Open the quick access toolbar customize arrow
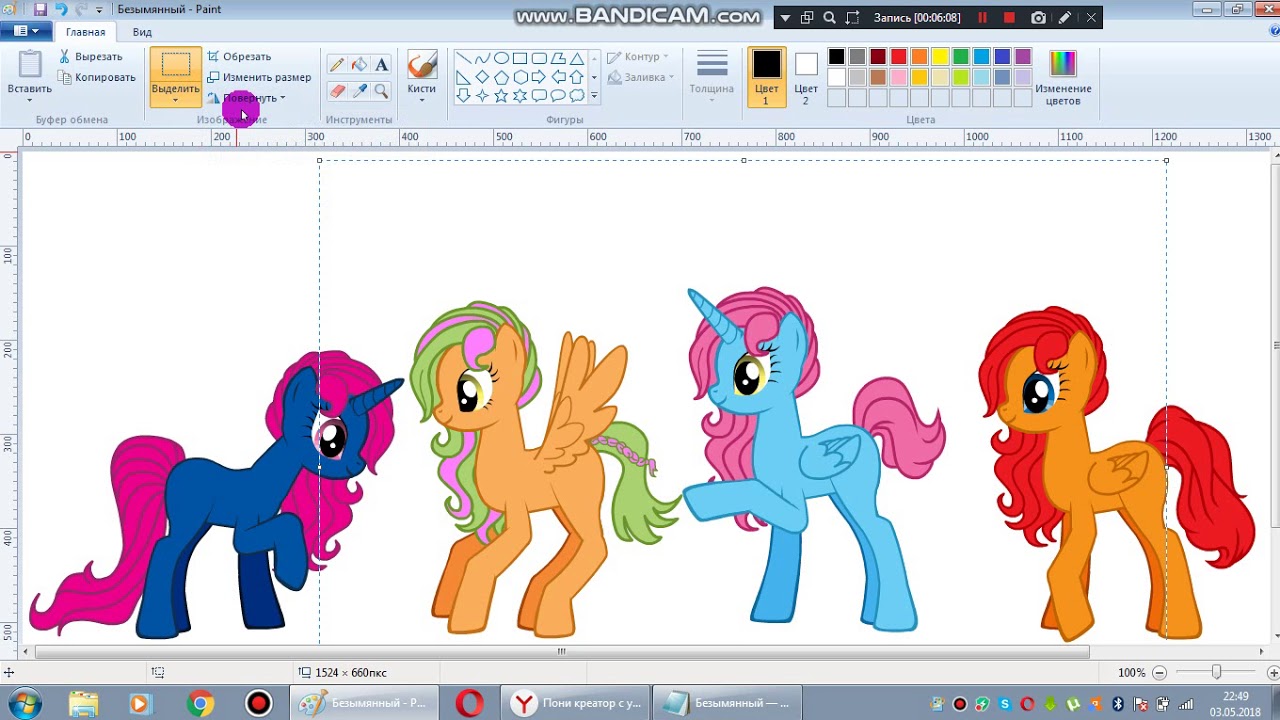This screenshot has height=720, width=1280. [x=99, y=10]
